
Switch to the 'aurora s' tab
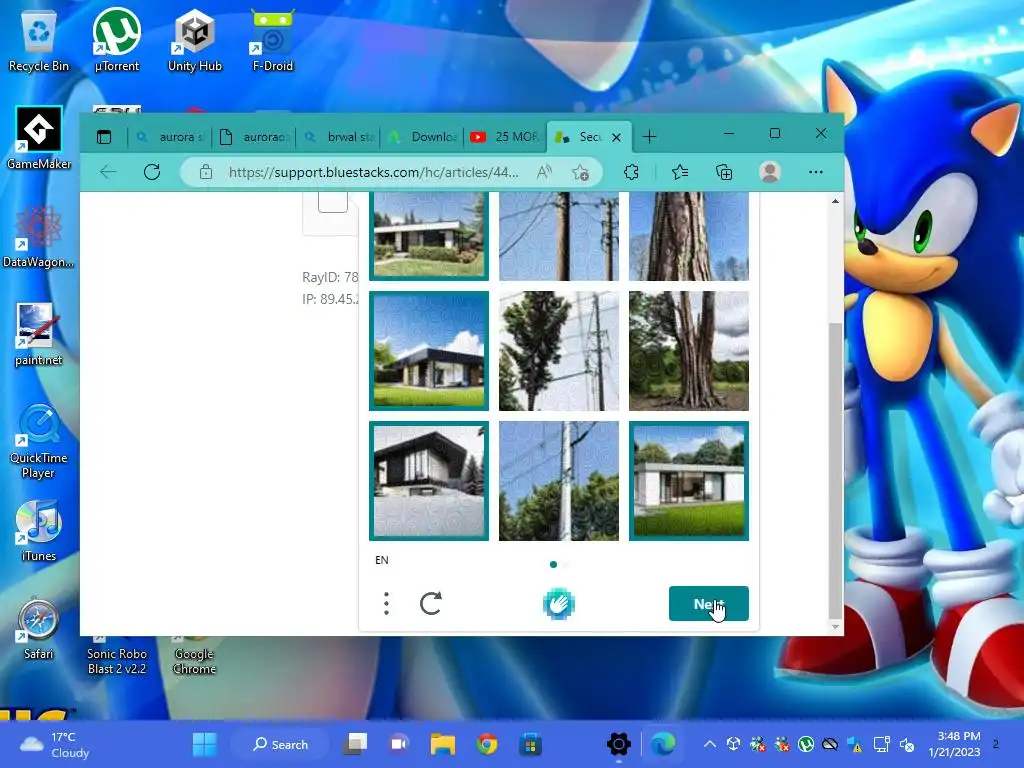pyautogui.click(x=170, y=137)
